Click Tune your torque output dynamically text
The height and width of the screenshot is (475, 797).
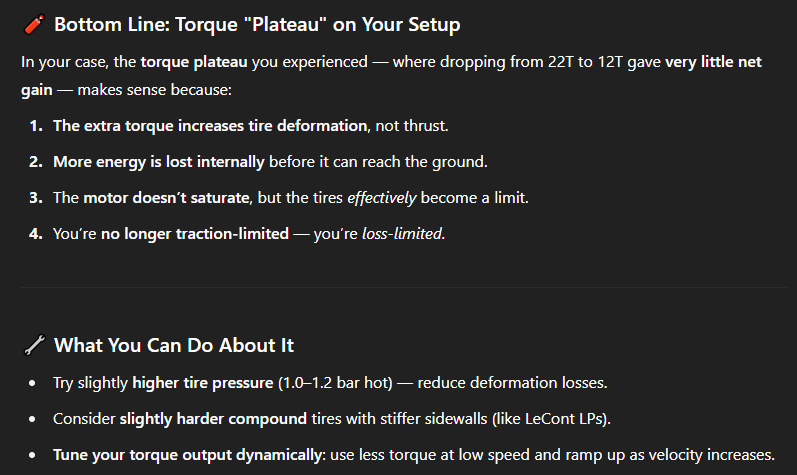coord(188,455)
